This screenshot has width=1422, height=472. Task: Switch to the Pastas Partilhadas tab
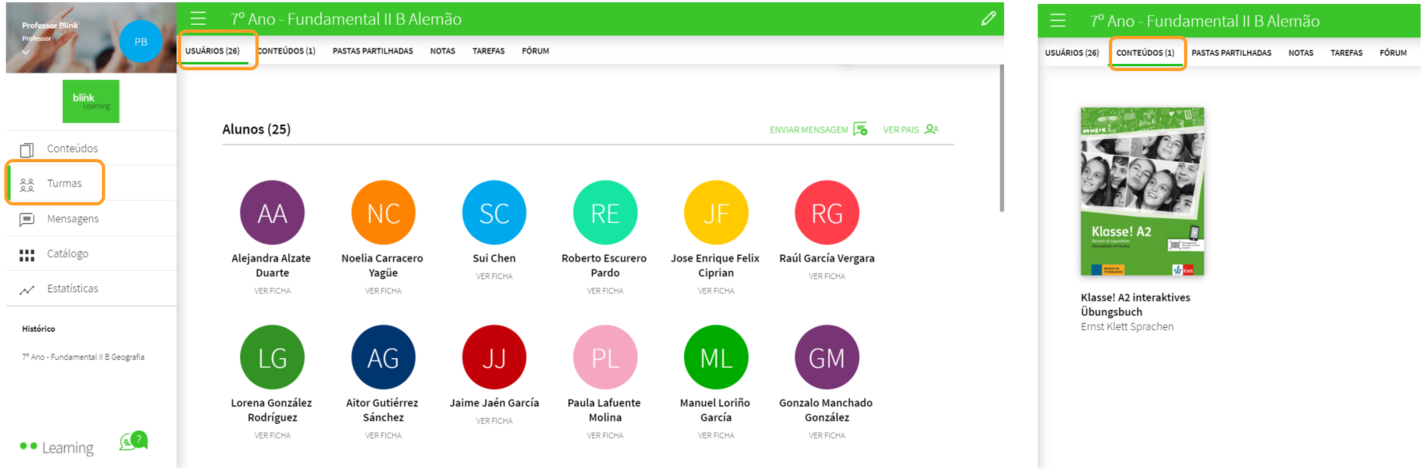[x=372, y=51]
